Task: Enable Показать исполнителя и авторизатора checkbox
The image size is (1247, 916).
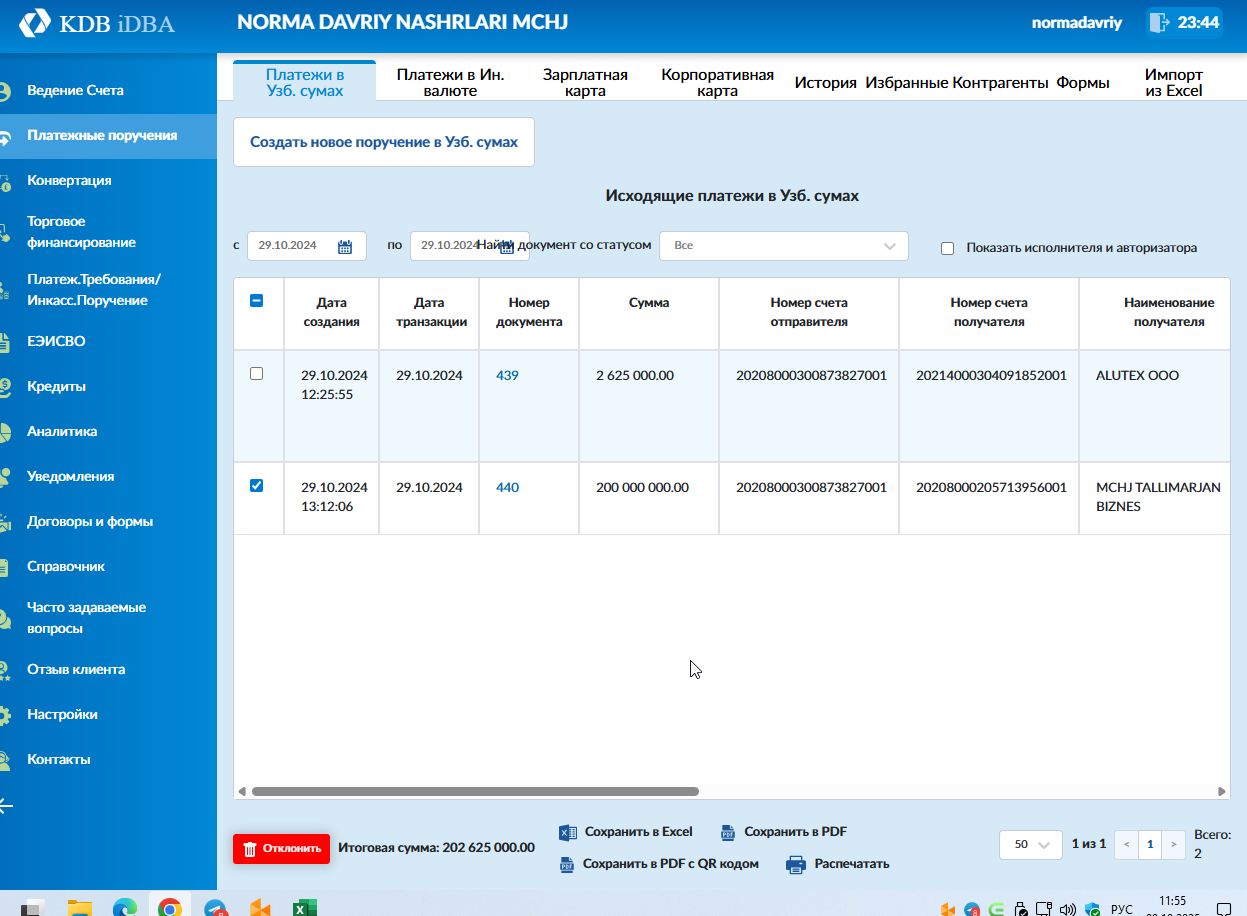Action: pyautogui.click(x=948, y=248)
